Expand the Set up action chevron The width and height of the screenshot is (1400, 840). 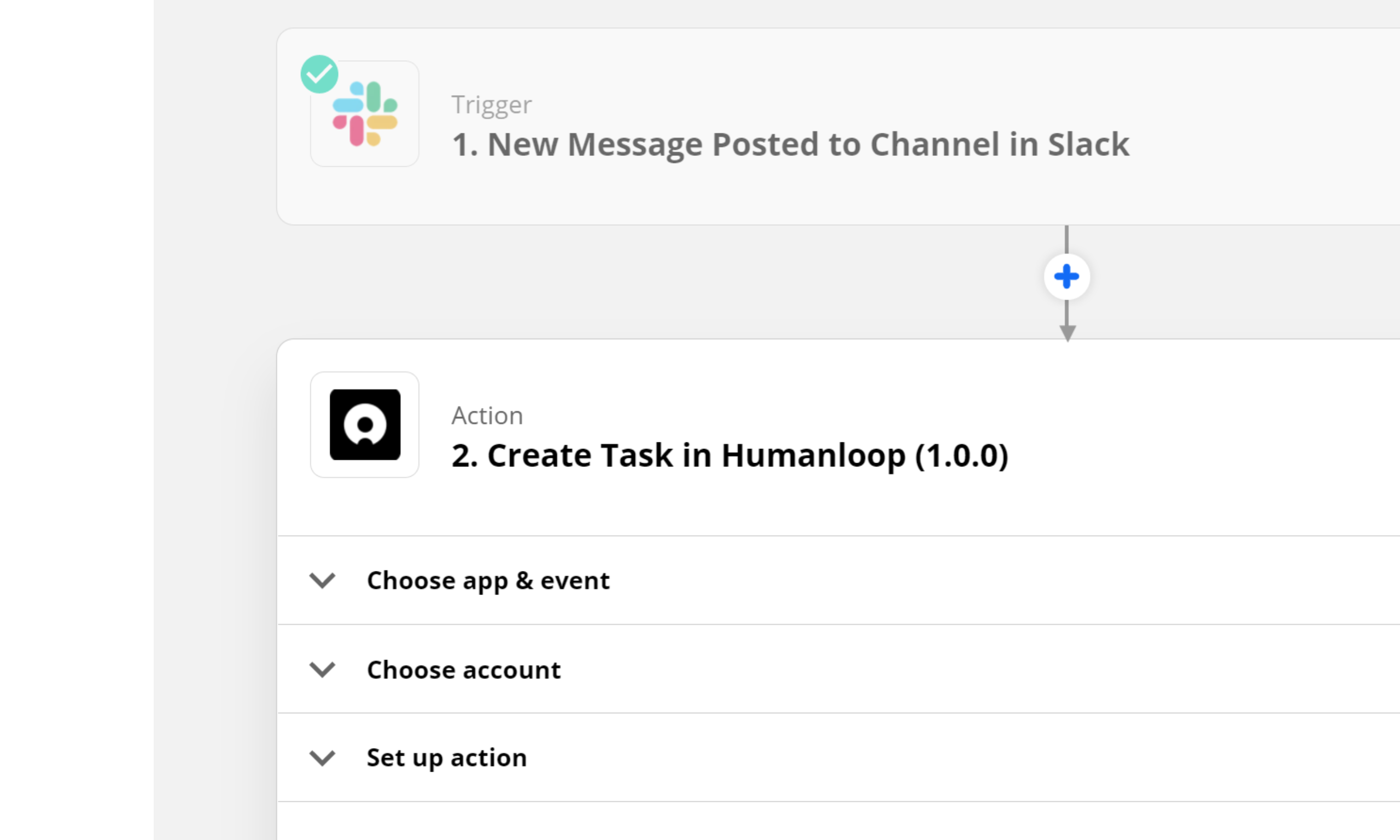tap(323, 758)
